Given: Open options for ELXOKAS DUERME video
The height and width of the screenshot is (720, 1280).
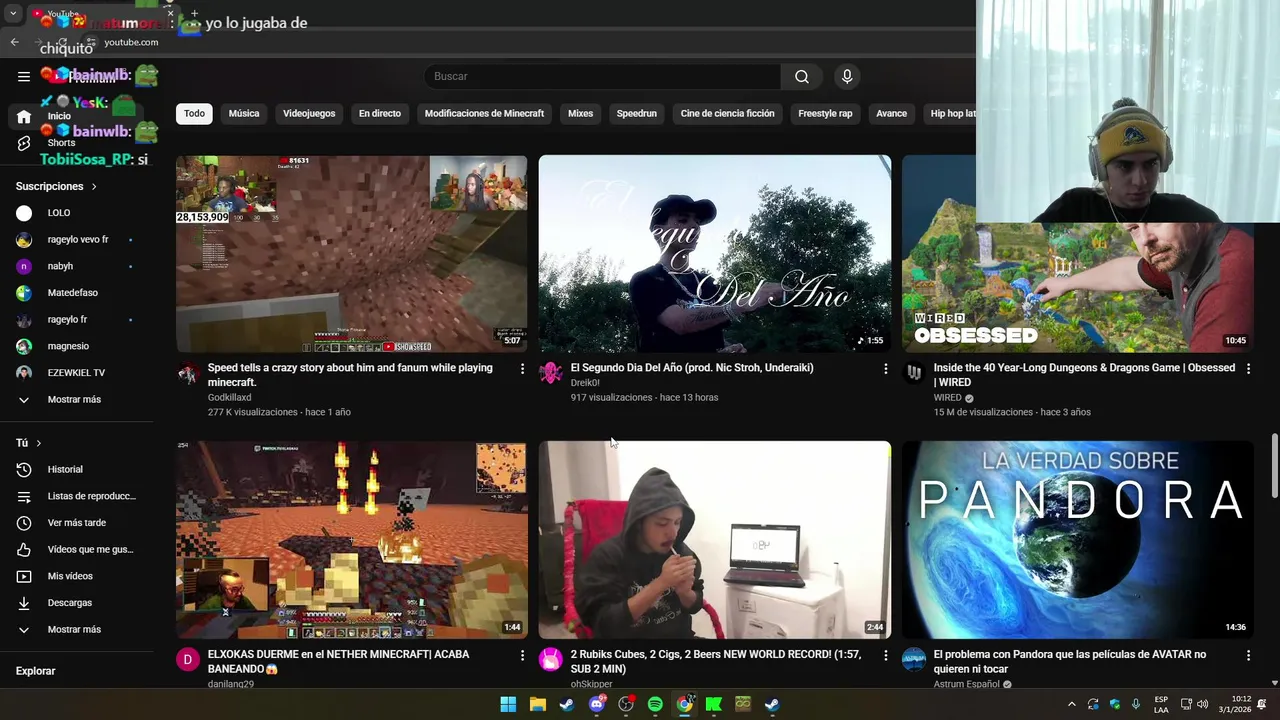Looking at the screenshot, I should pos(522,655).
